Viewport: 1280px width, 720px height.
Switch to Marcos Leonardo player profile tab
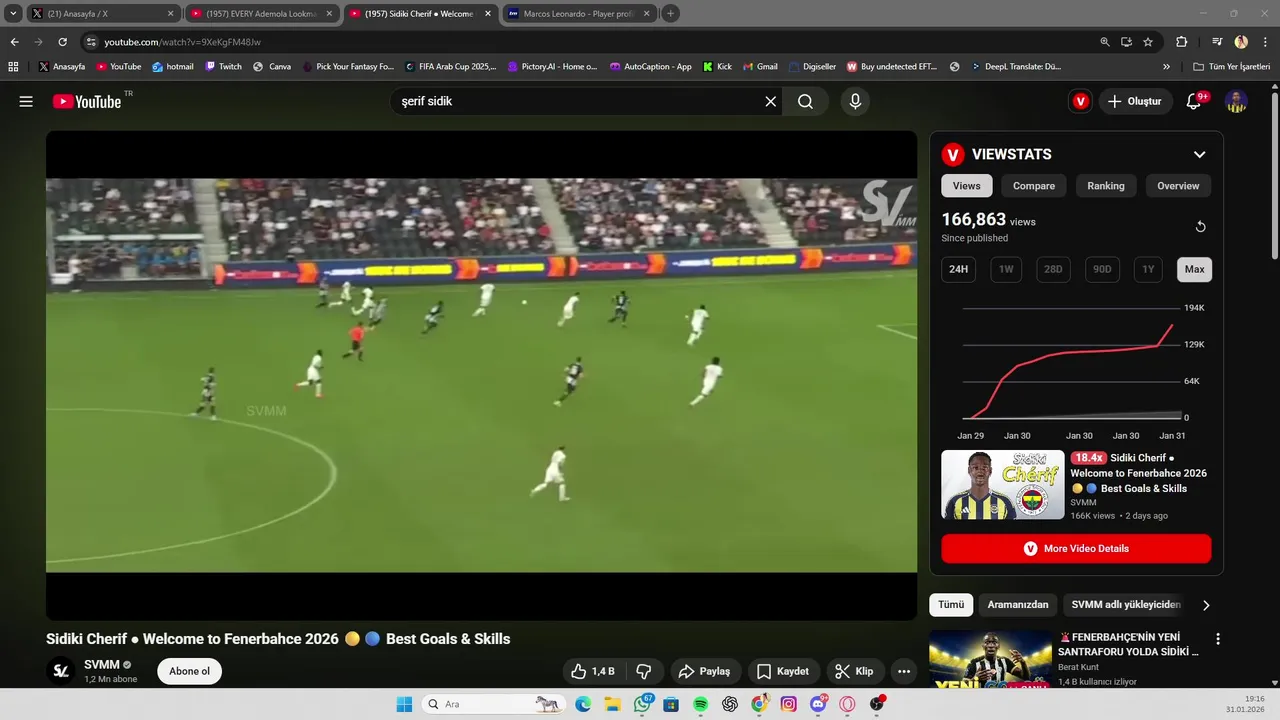578,14
